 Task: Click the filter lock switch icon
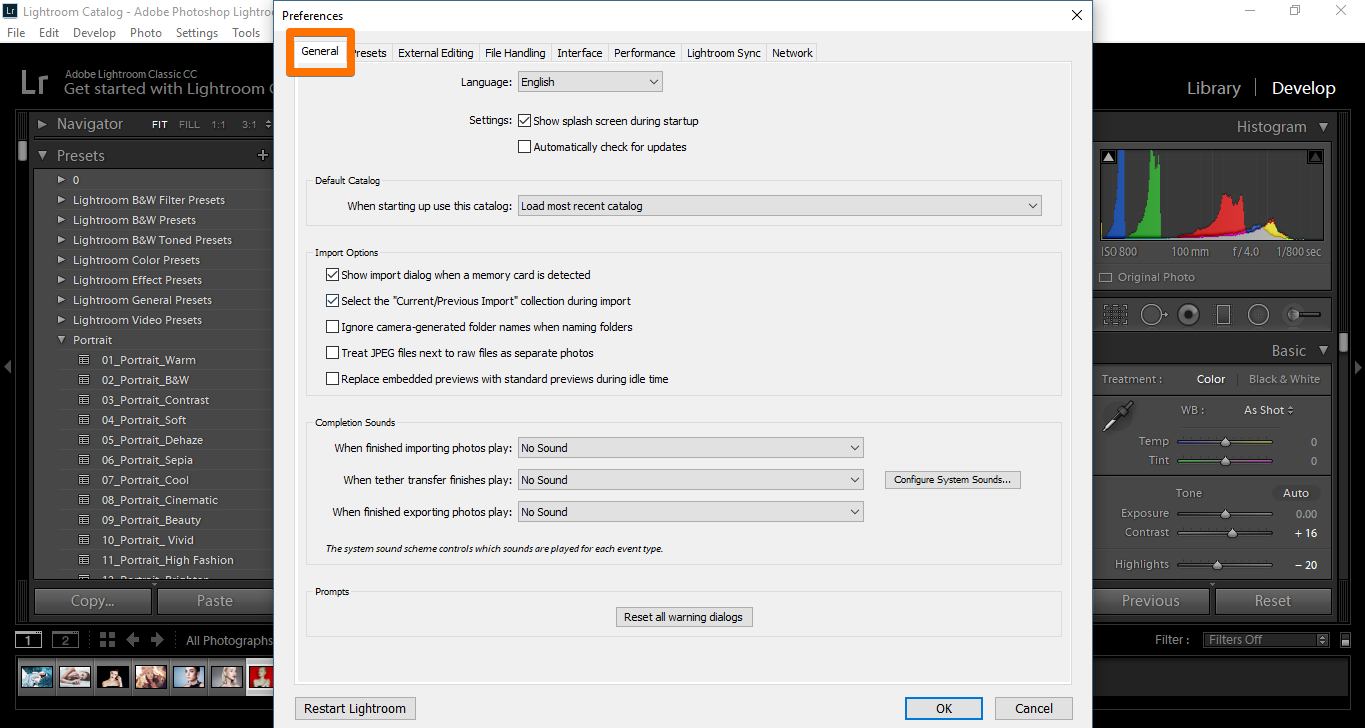point(1345,640)
